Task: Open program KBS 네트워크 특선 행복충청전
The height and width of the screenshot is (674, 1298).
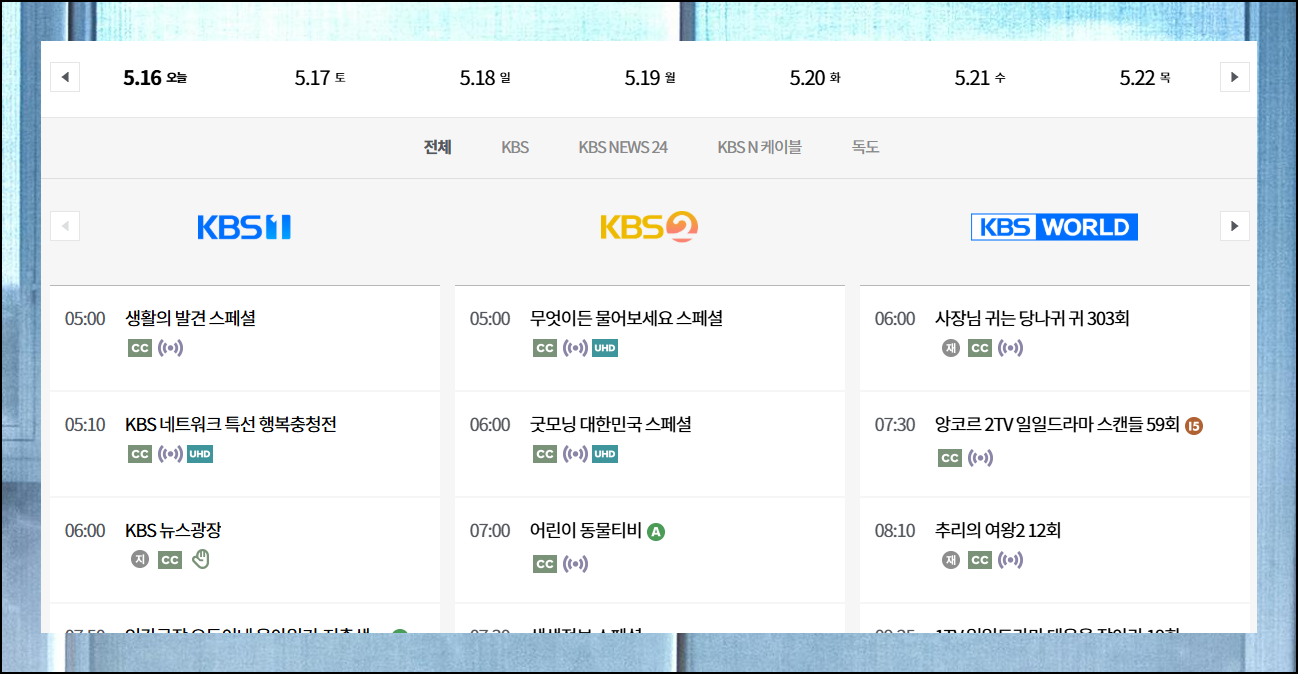Action: click(x=231, y=424)
